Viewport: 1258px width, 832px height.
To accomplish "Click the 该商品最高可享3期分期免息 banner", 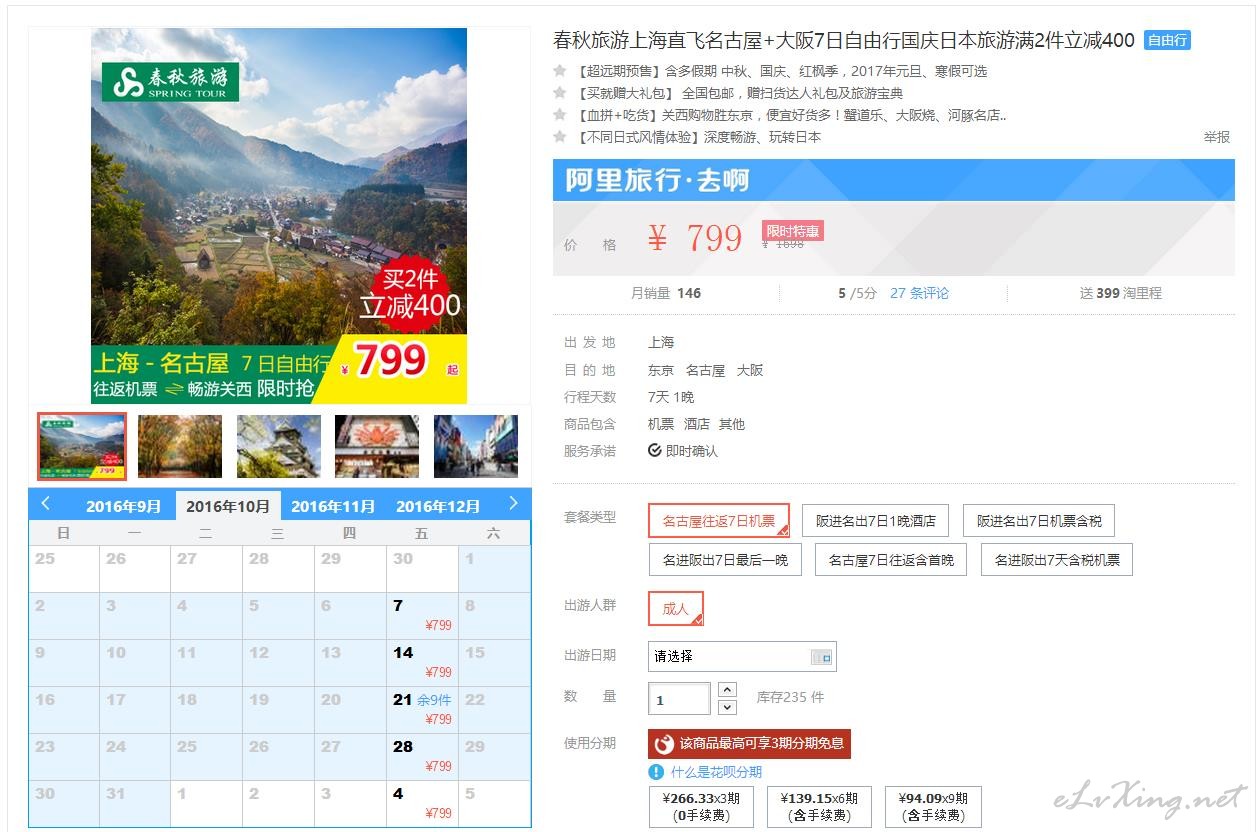I will coord(750,744).
